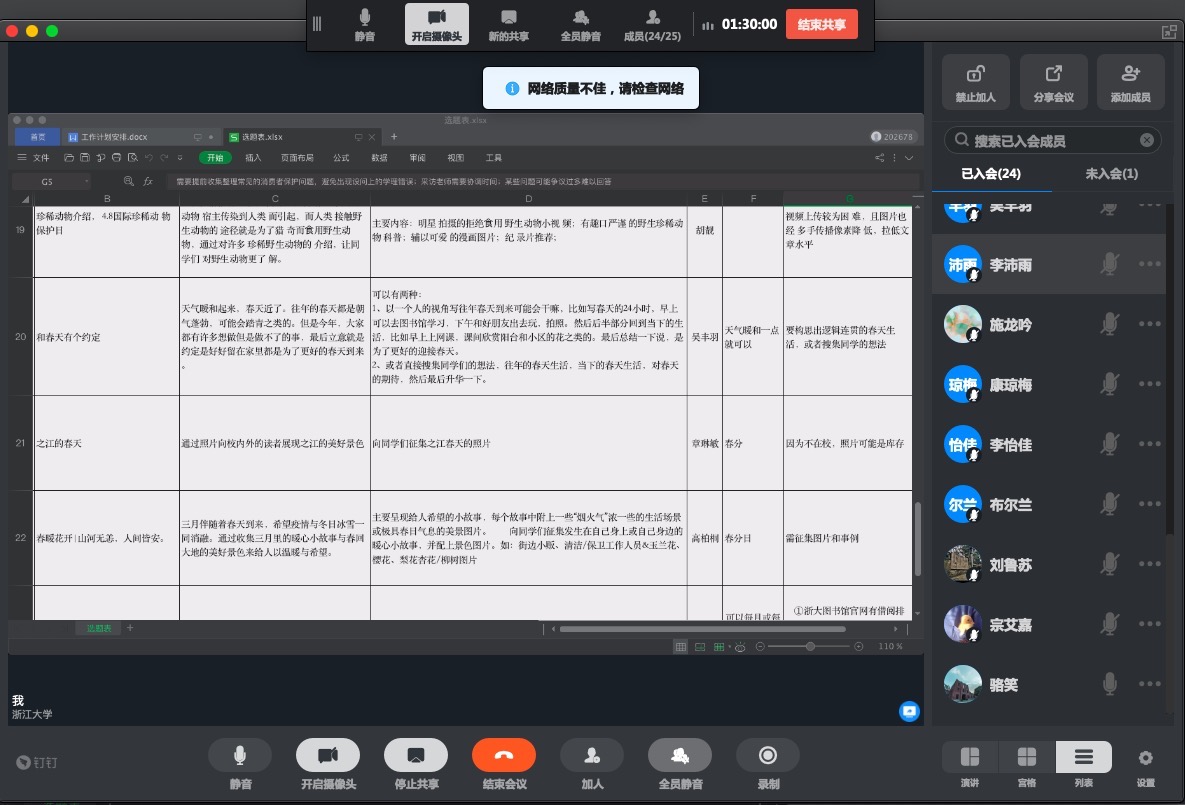This screenshot has height=805, width=1185.
Task: Click the share meeting icon
Action: pyautogui.click(x=1053, y=74)
